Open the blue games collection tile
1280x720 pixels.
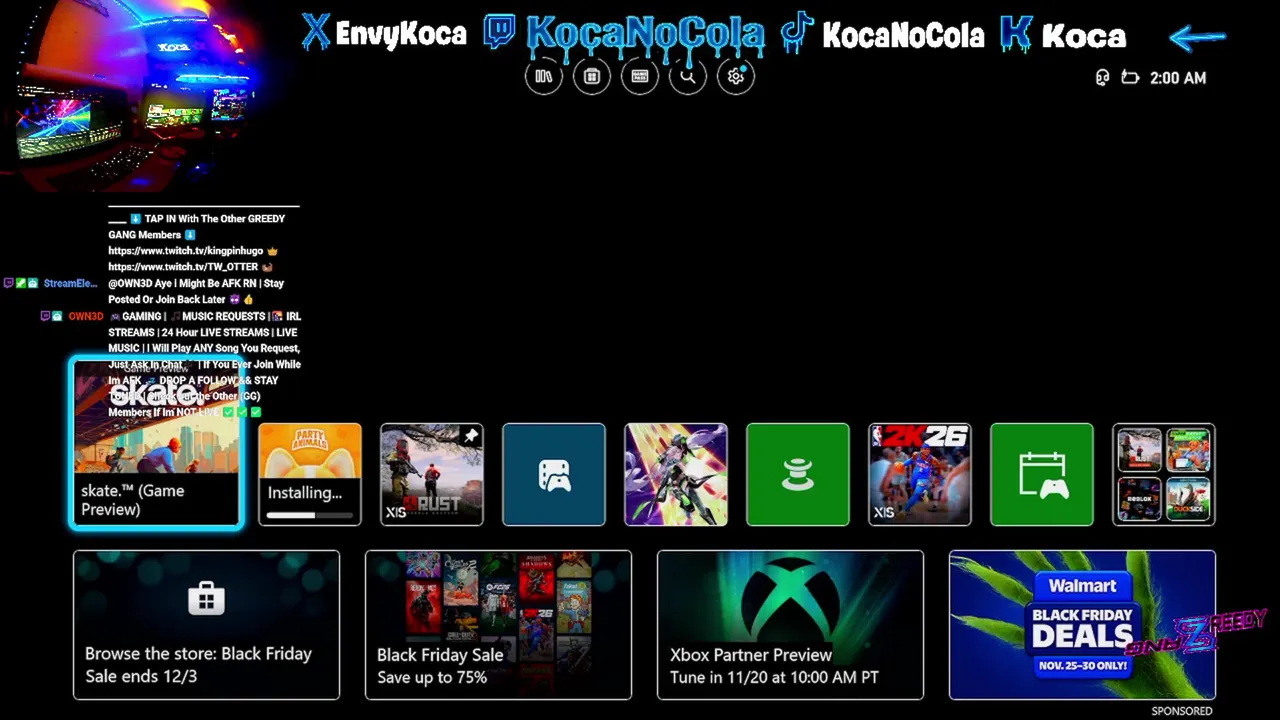[x=554, y=474]
